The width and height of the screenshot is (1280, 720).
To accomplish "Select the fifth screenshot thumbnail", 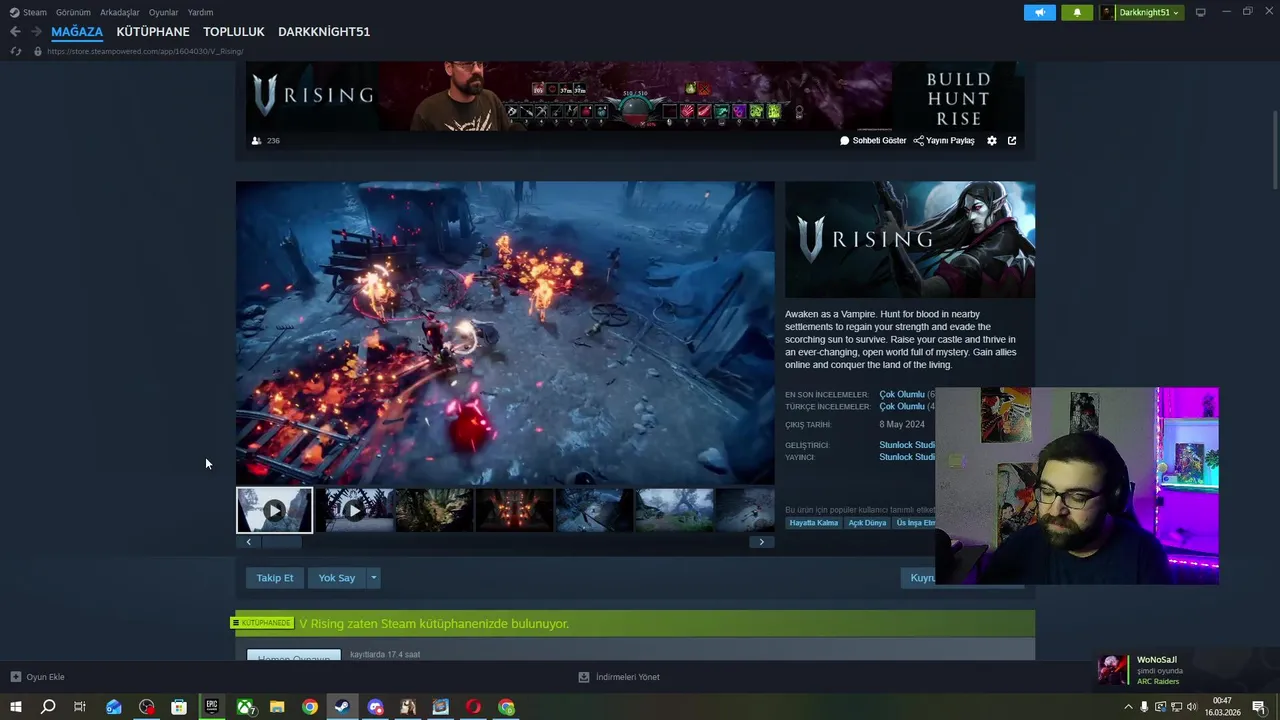I will pos(594,510).
